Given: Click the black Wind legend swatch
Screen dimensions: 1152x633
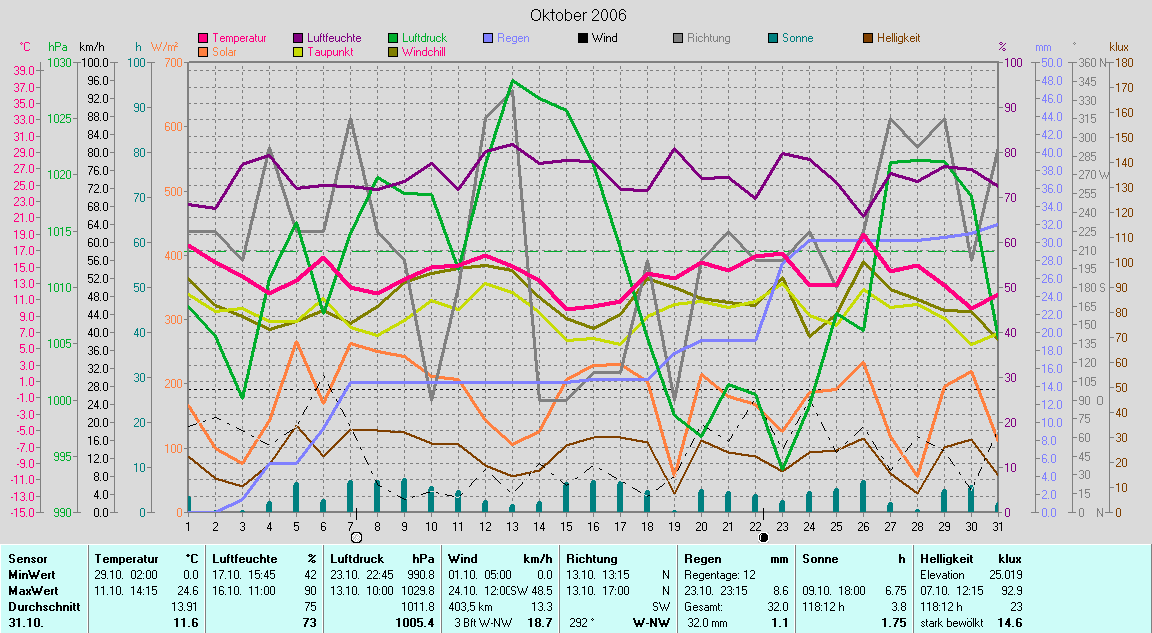Looking at the screenshot, I should point(583,38).
